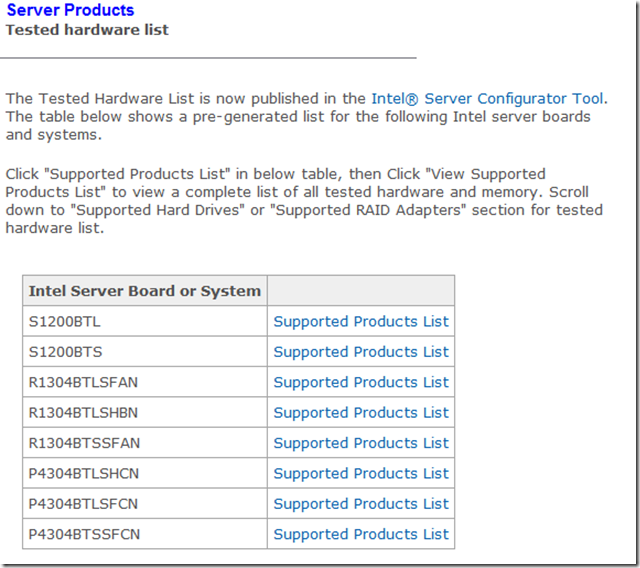Open Supported Products List for P4304BTSSFCN
The image size is (640, 568).
click(361, 534)
